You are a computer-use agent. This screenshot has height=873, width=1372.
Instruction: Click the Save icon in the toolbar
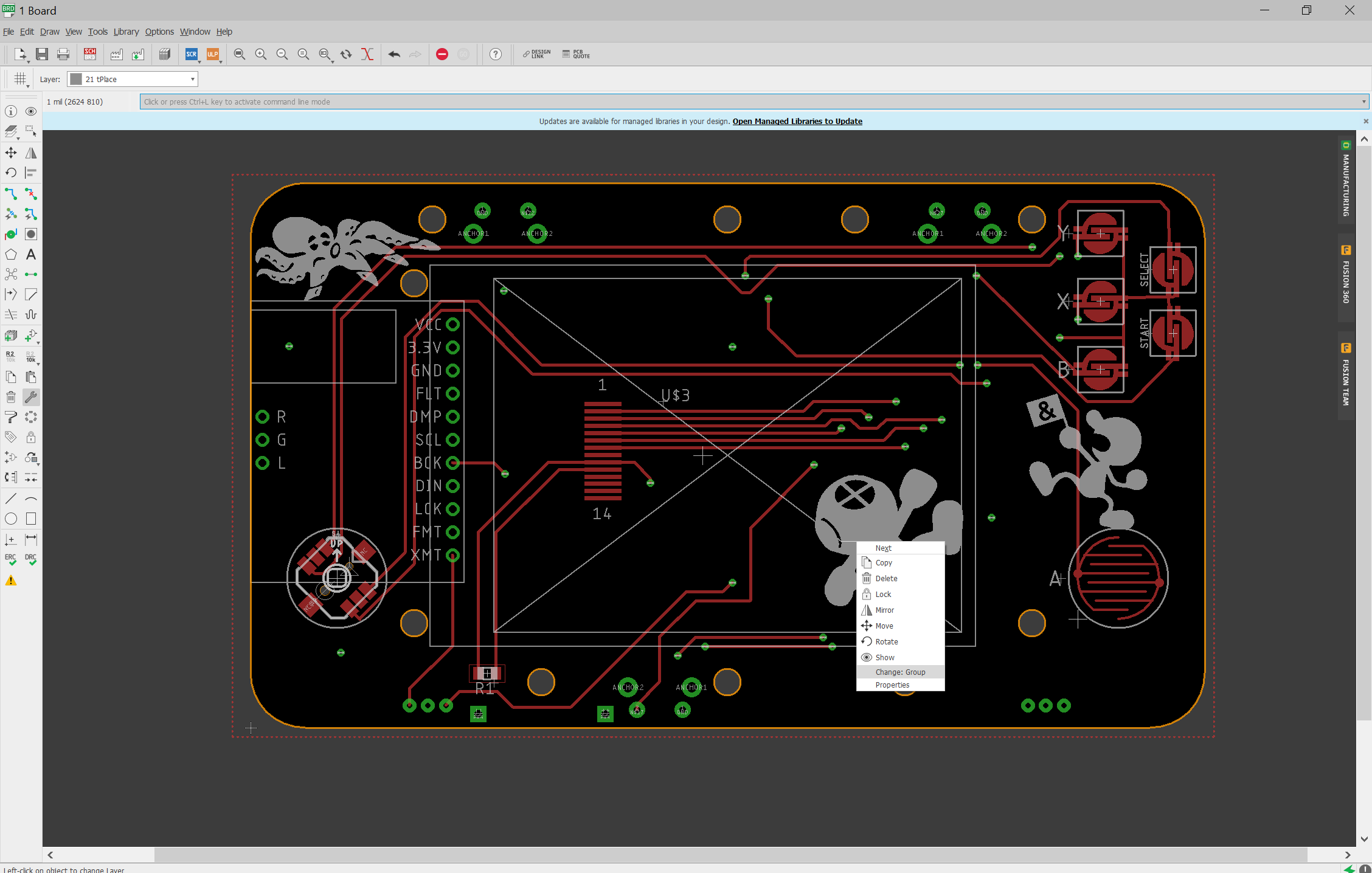[42, 54]
